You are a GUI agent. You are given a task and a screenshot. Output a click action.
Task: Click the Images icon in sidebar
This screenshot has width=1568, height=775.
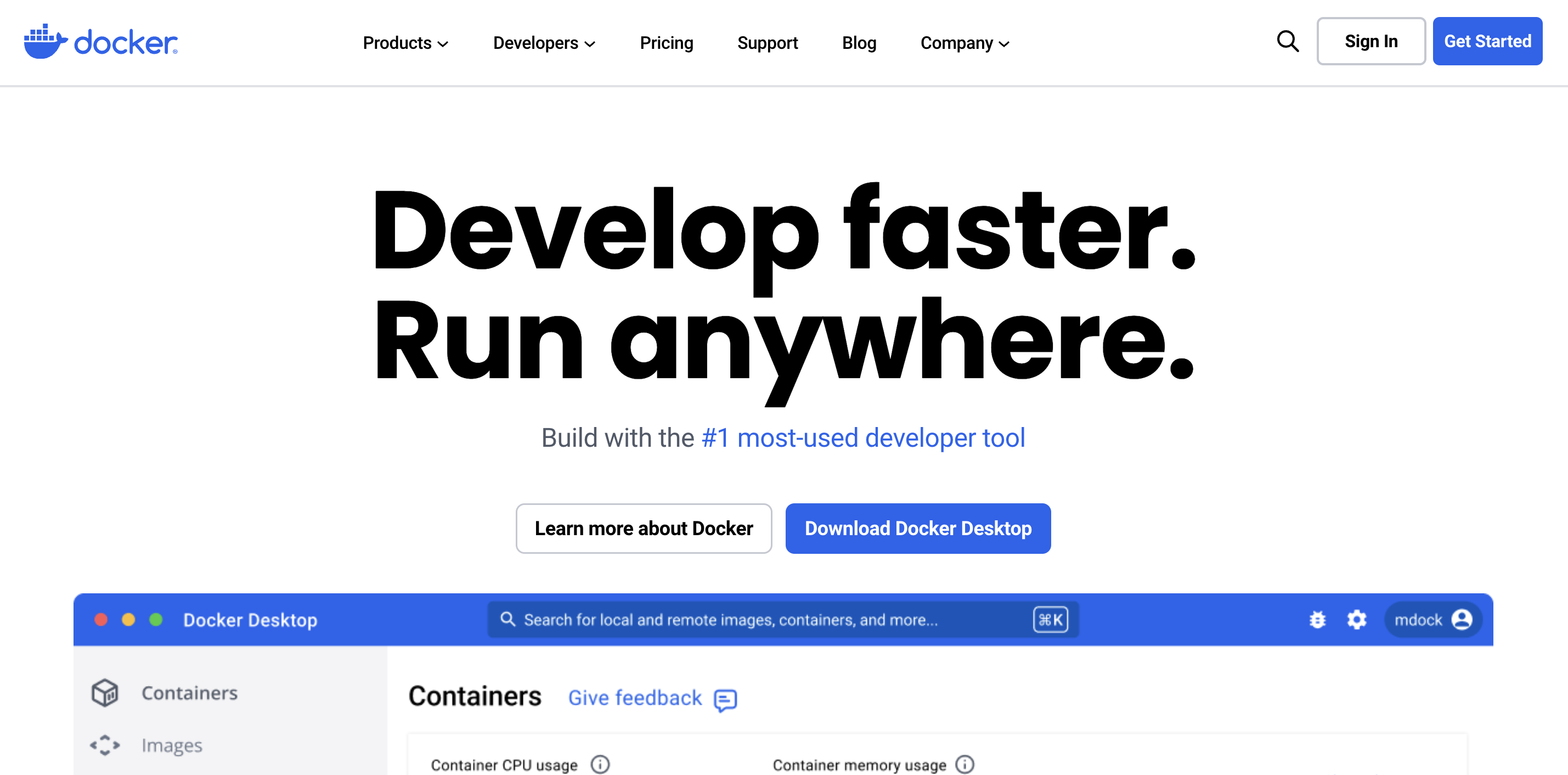[105, 745]
